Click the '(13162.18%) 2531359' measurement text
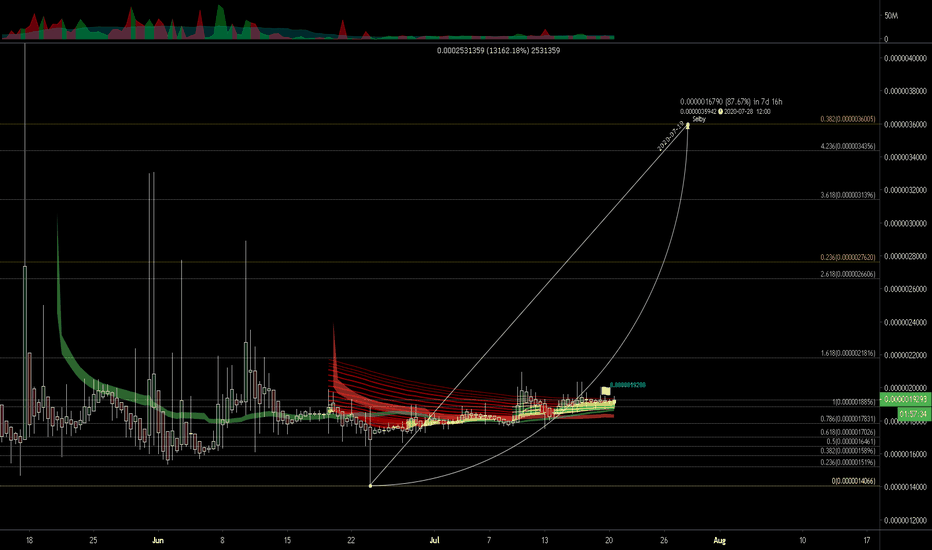Screen dimensions: 932x550 (x=523, y=51)
